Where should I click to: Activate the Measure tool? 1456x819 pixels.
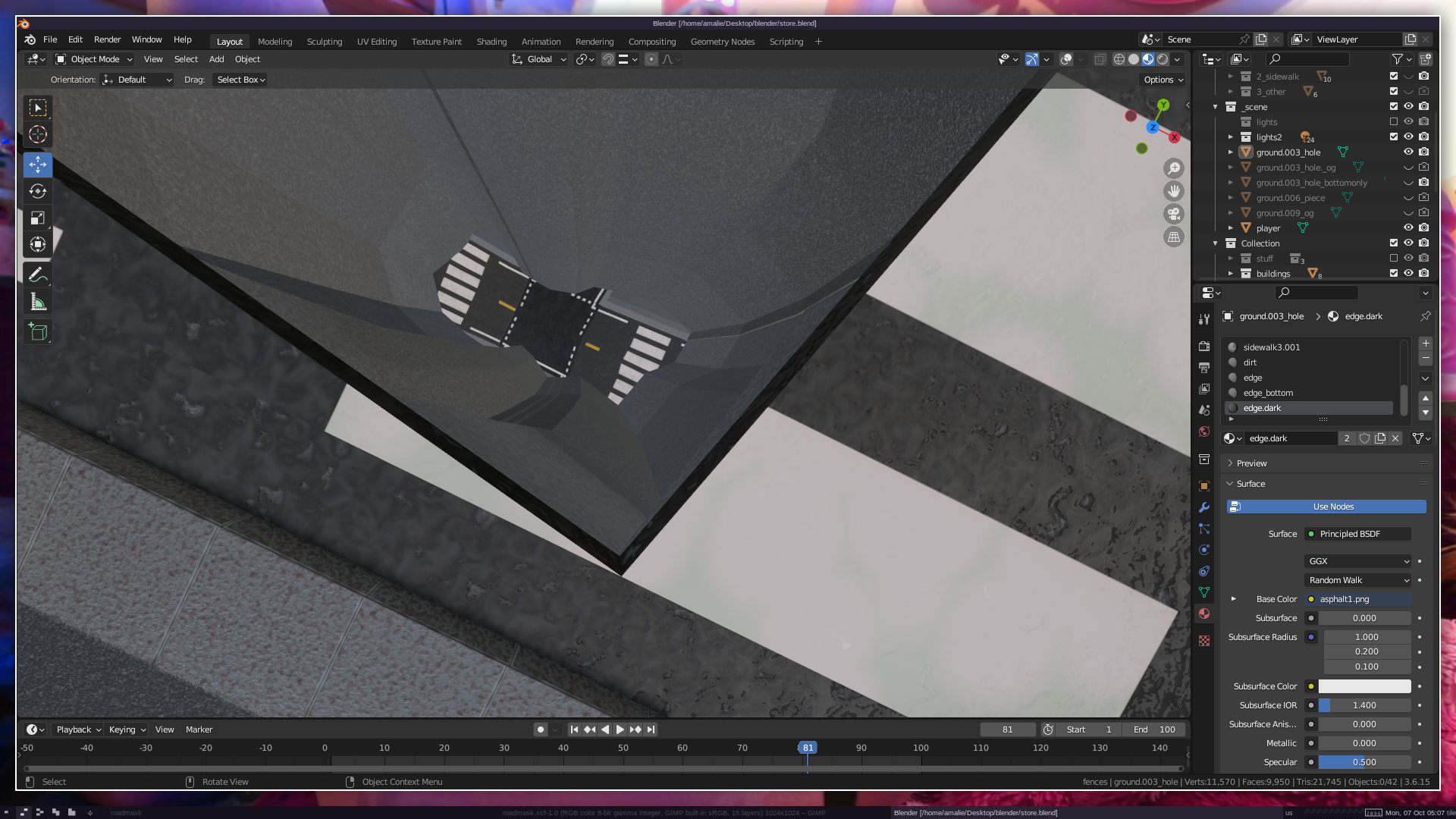(37, 303)
